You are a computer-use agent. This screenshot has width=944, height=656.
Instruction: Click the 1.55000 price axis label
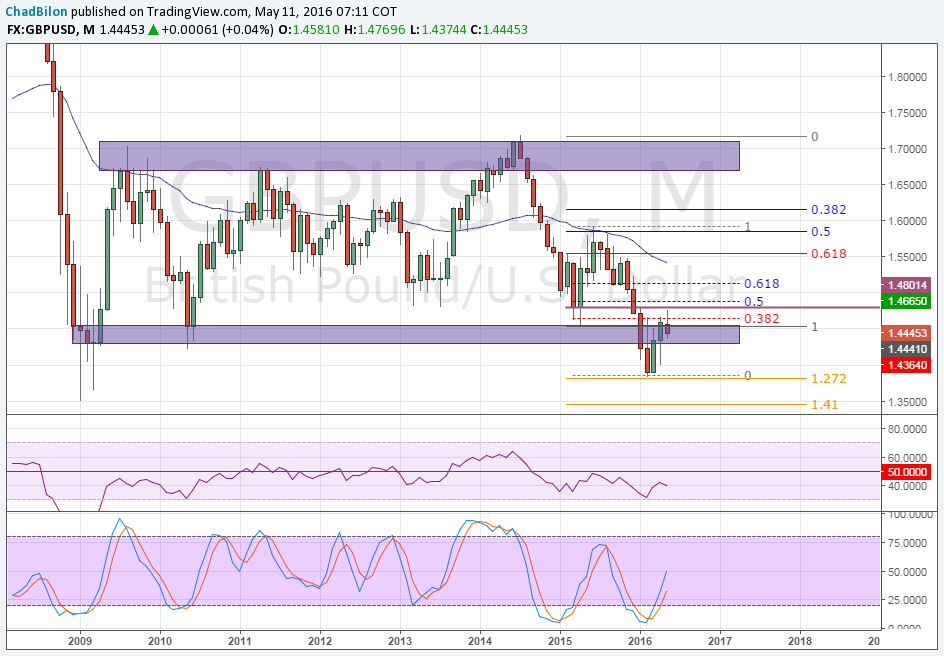908,257
